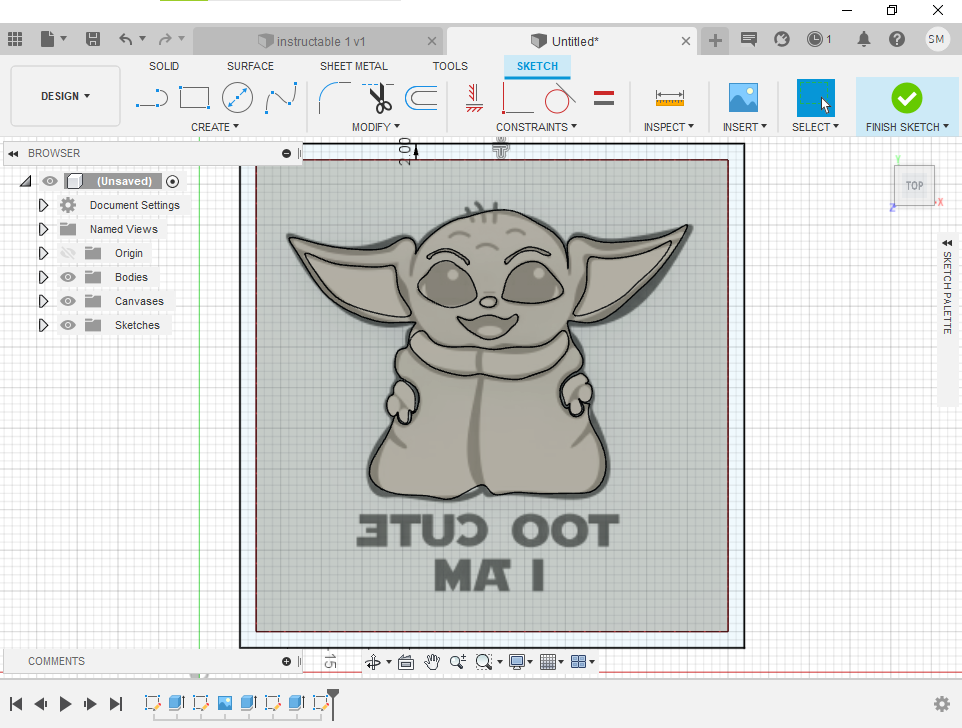Apply the Equal constraint icon
The image size is (962, 728).
tap(604, 98)
